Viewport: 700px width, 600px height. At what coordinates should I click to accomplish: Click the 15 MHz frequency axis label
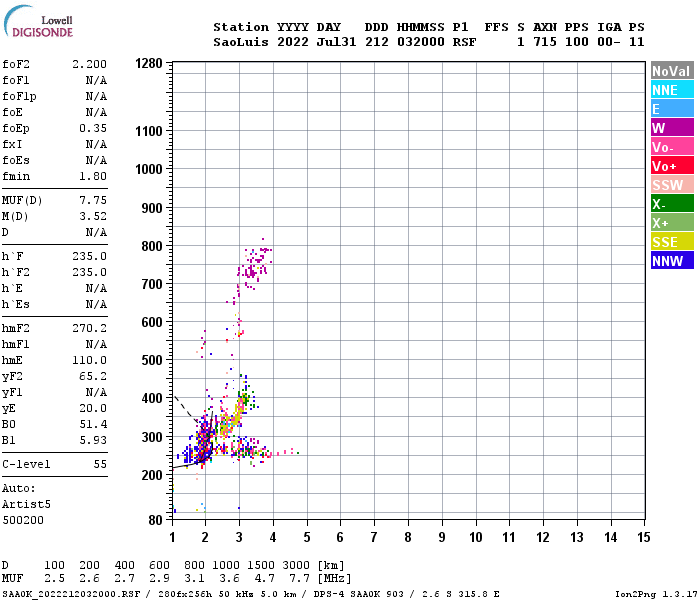coord(643,537)
